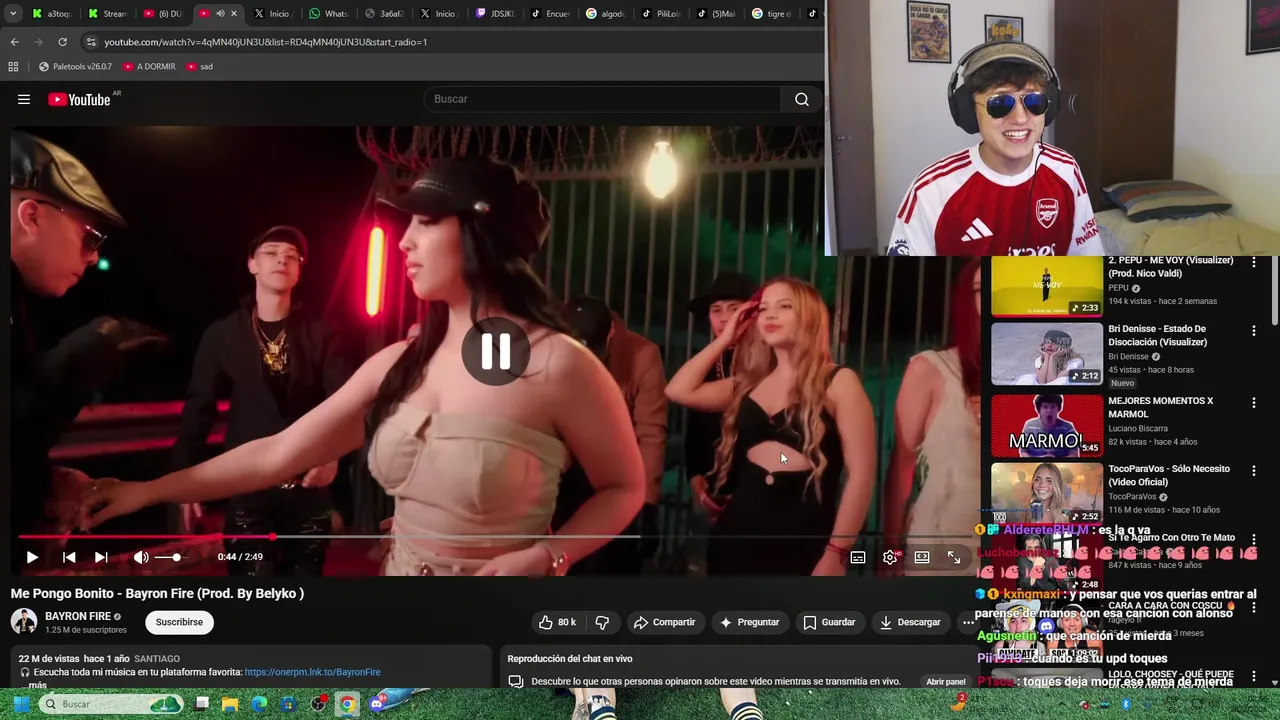Screen dimensions: 1280x720
Task: Click the search magnifier button
Action: pyautogui.click(x=802, y=99)
